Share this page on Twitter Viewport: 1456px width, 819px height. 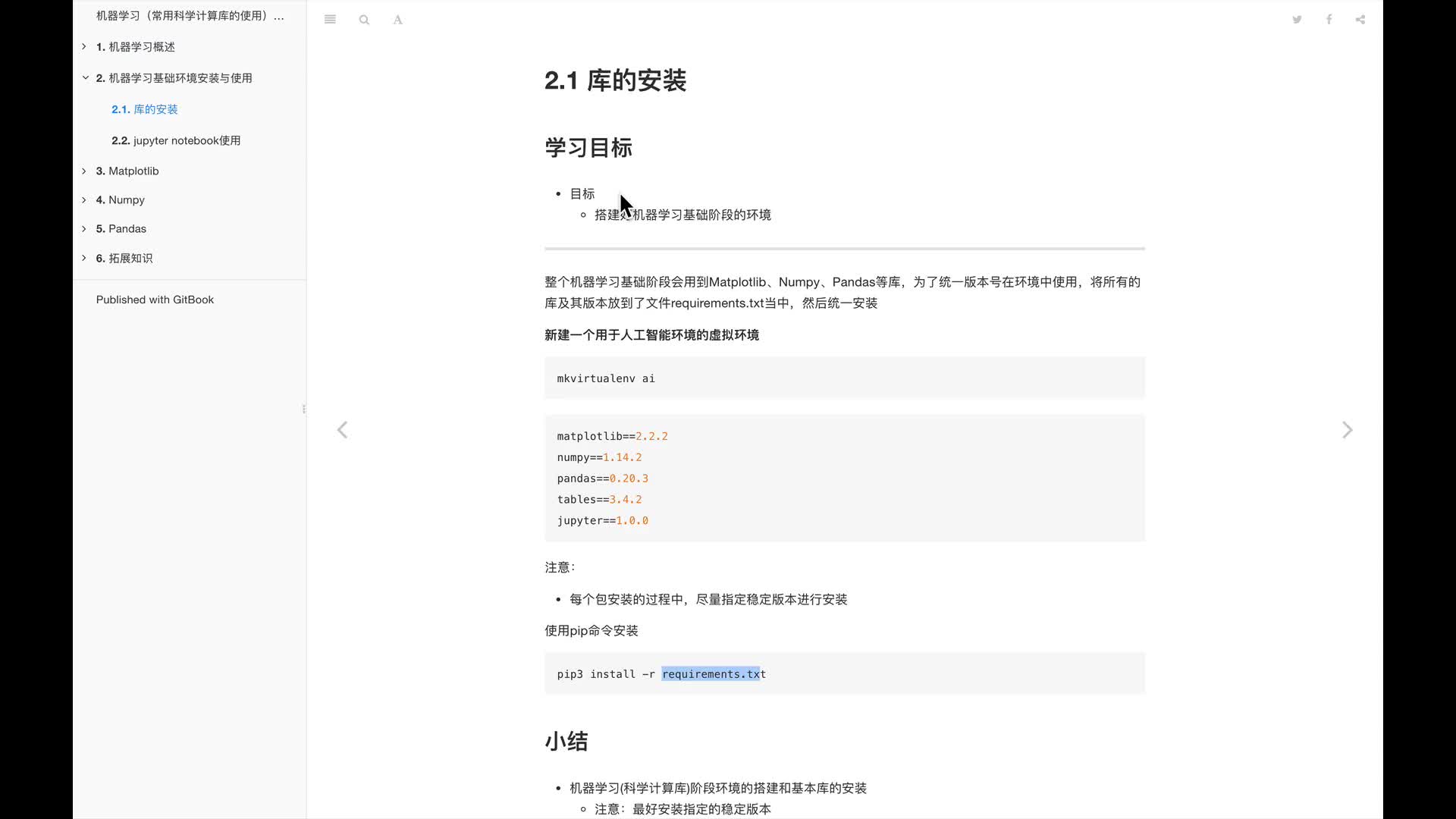(1297, 20)
